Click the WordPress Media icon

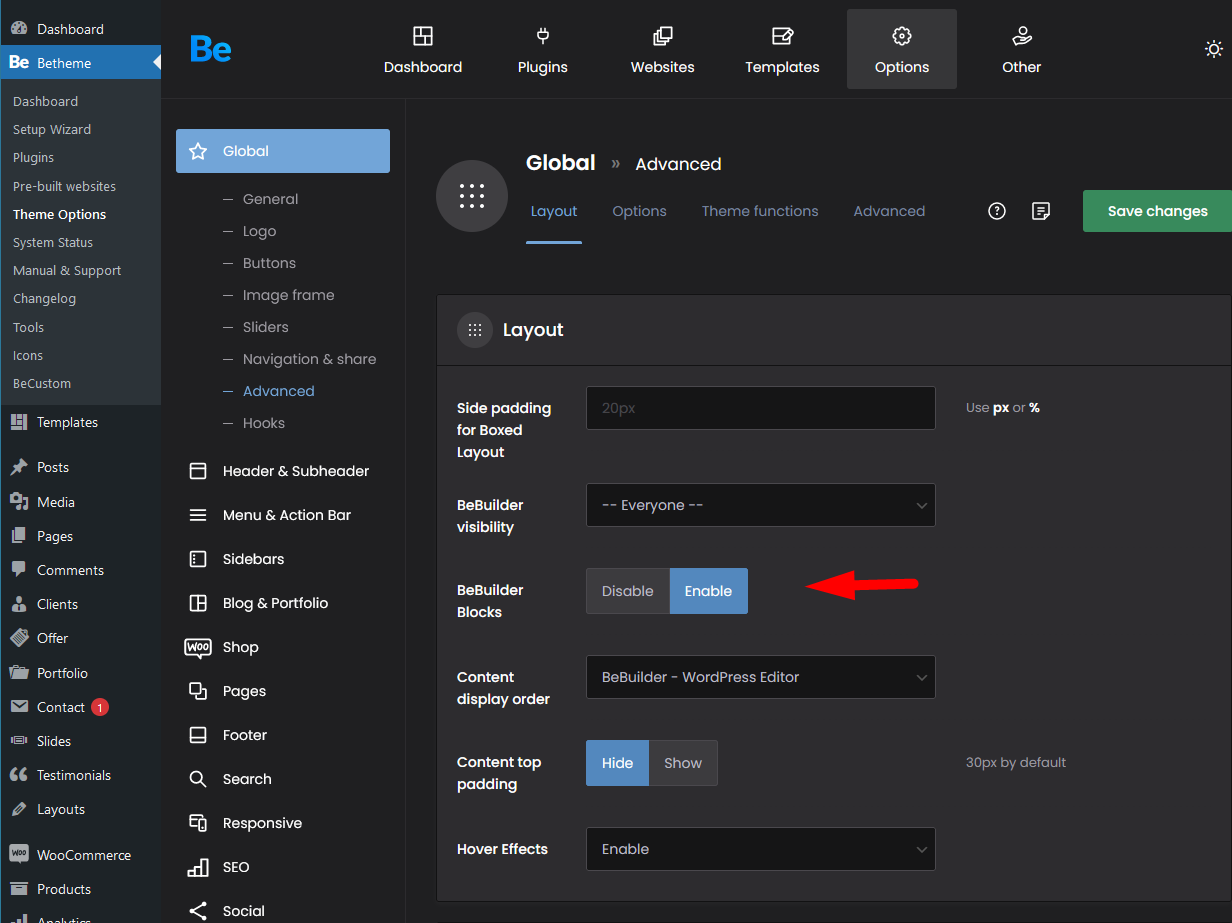[x=18, y=502]
